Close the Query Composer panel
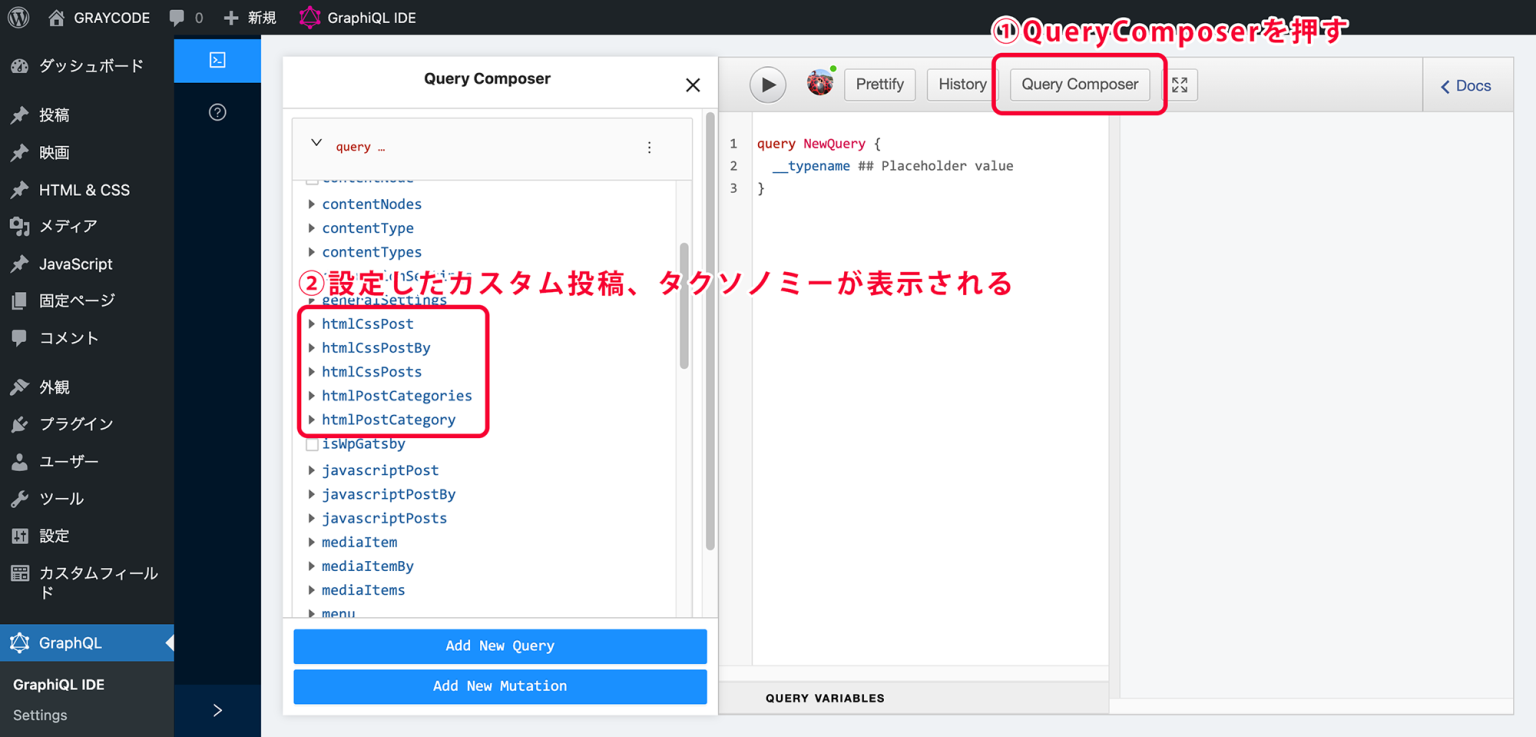The image size is (1536, 737). tap(693, 85)
